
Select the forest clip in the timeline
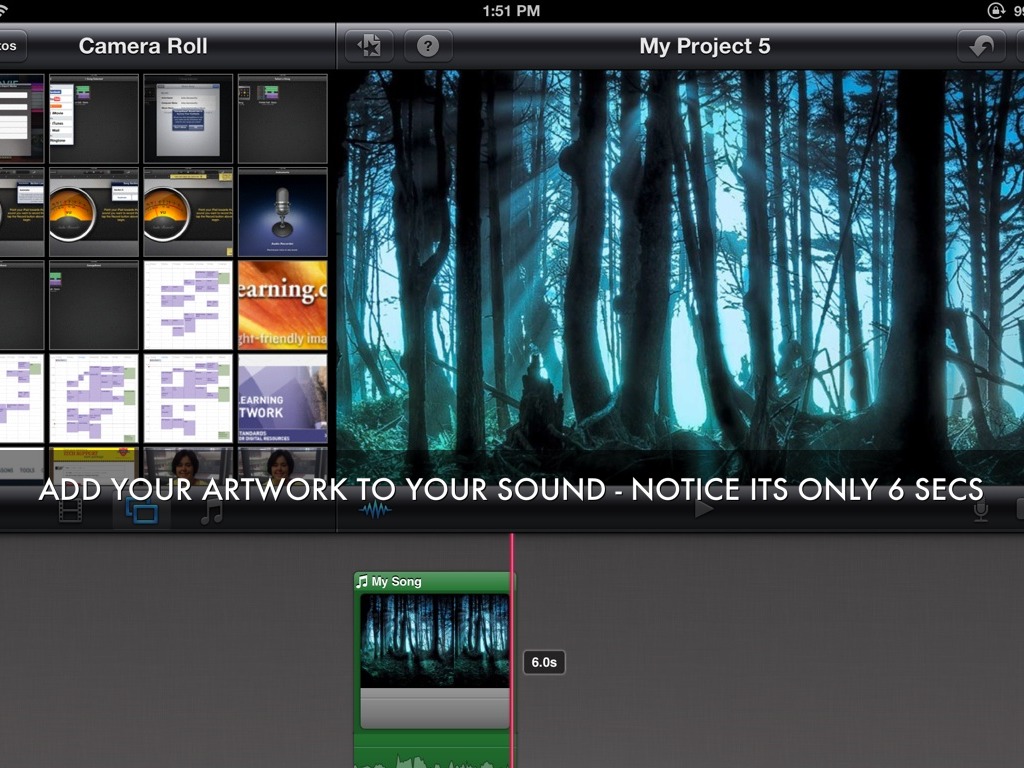[434, 641]
